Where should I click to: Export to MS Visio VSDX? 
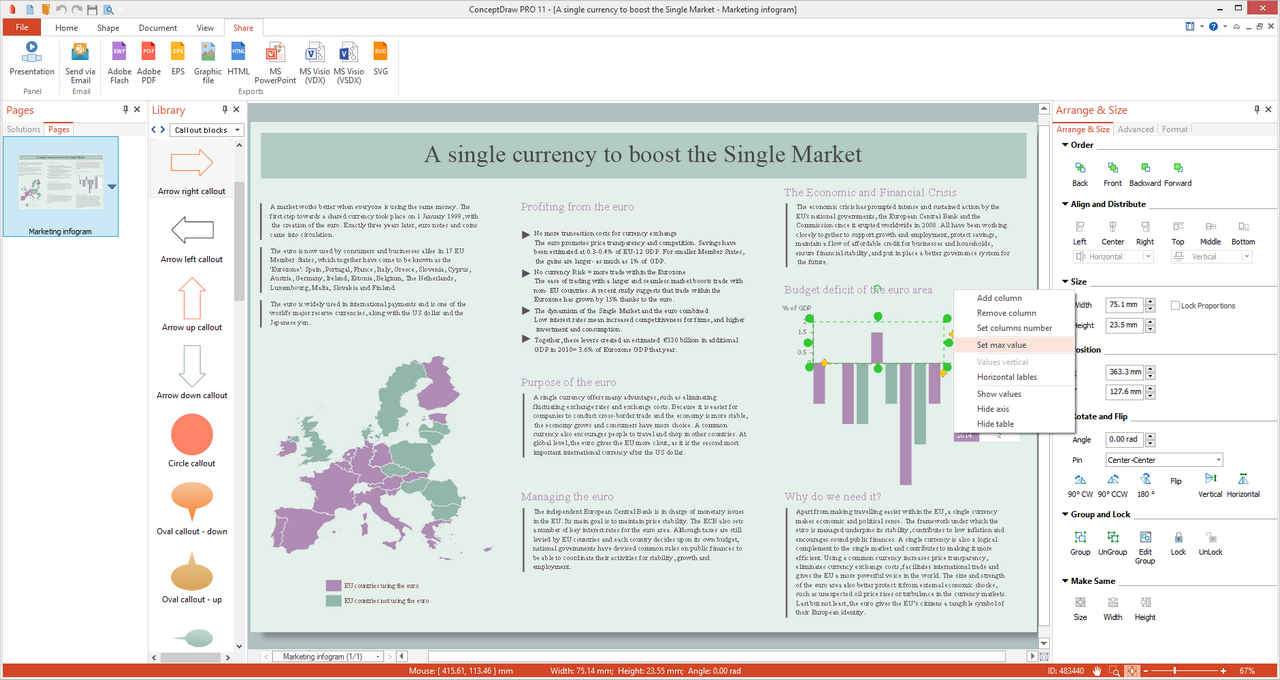click(348, 62)
